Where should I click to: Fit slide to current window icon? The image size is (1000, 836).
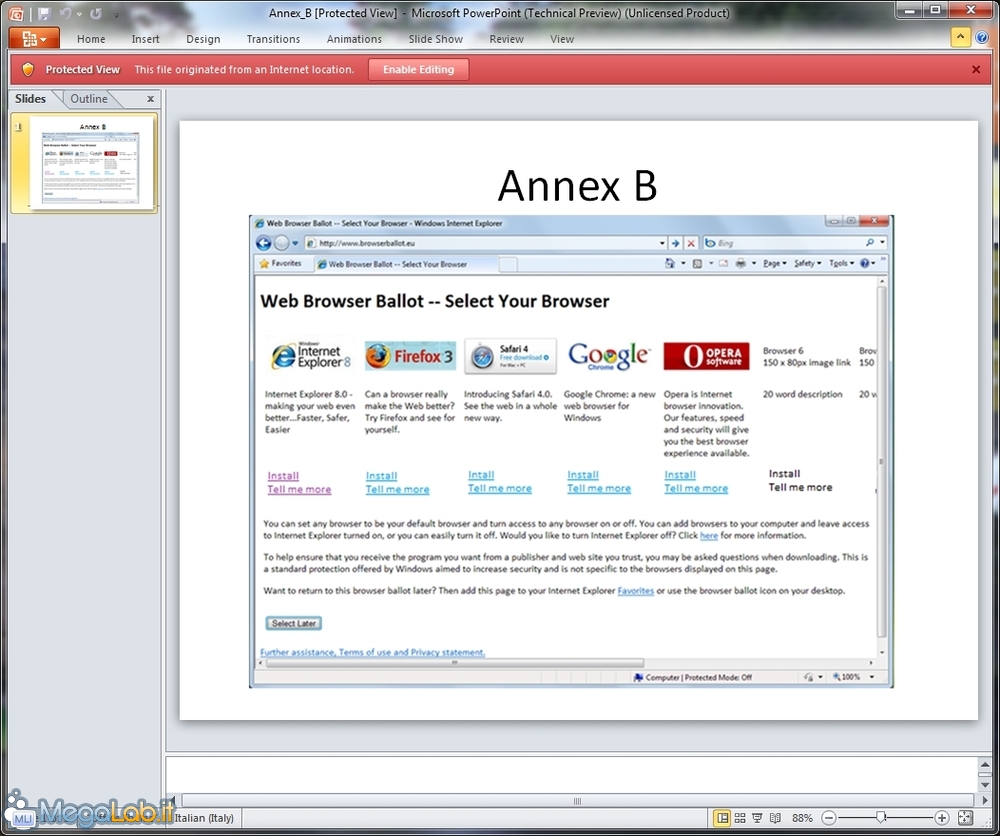click(x=966, y=818)
